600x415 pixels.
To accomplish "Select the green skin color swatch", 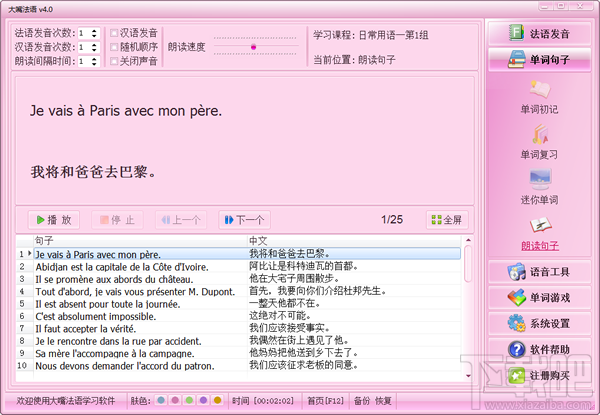I will [189, 400].
